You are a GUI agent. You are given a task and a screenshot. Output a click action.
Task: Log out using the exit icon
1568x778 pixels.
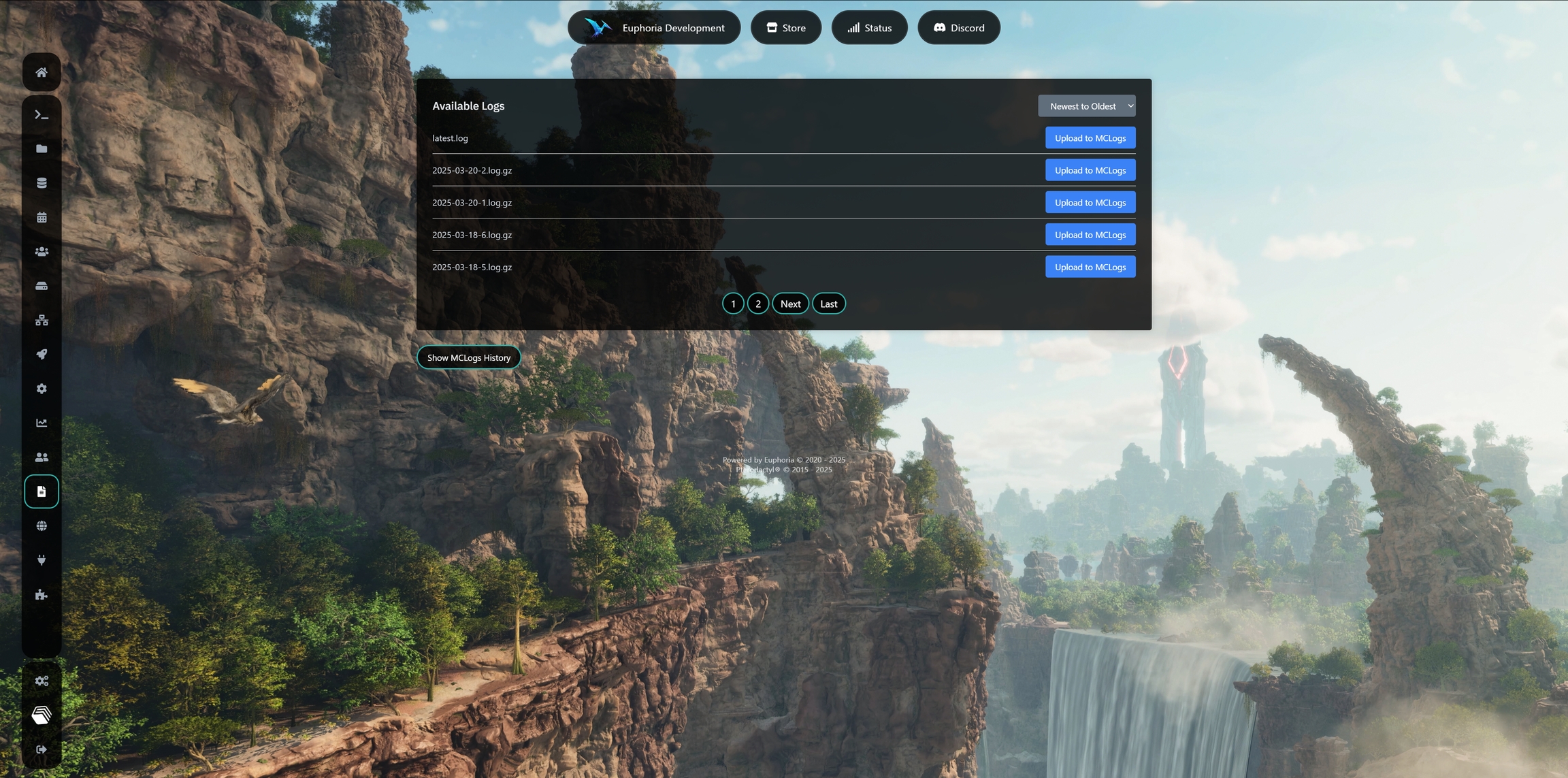click(42, 749)
